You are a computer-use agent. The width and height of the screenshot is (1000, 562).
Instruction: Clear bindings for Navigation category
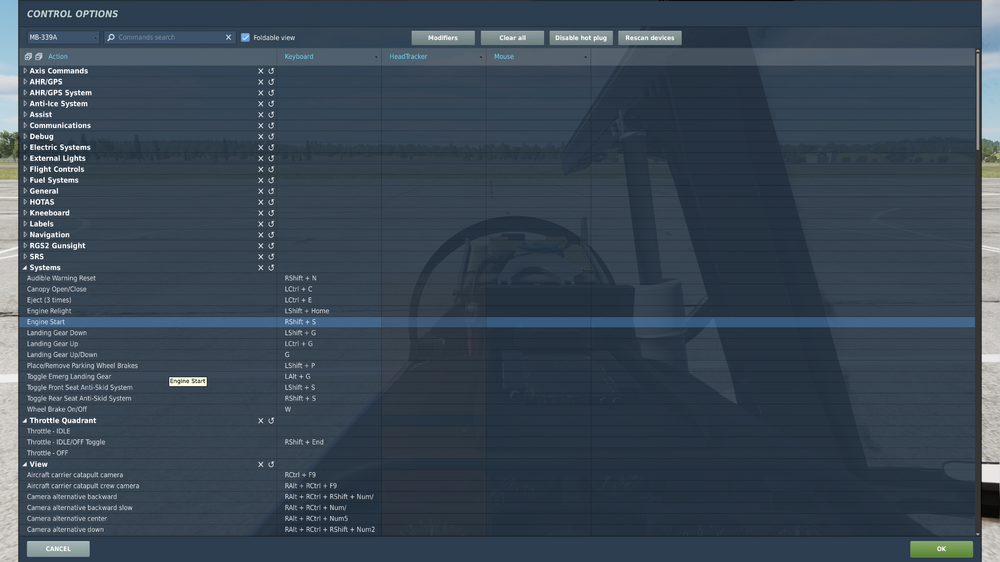click(x=260, y=235)
